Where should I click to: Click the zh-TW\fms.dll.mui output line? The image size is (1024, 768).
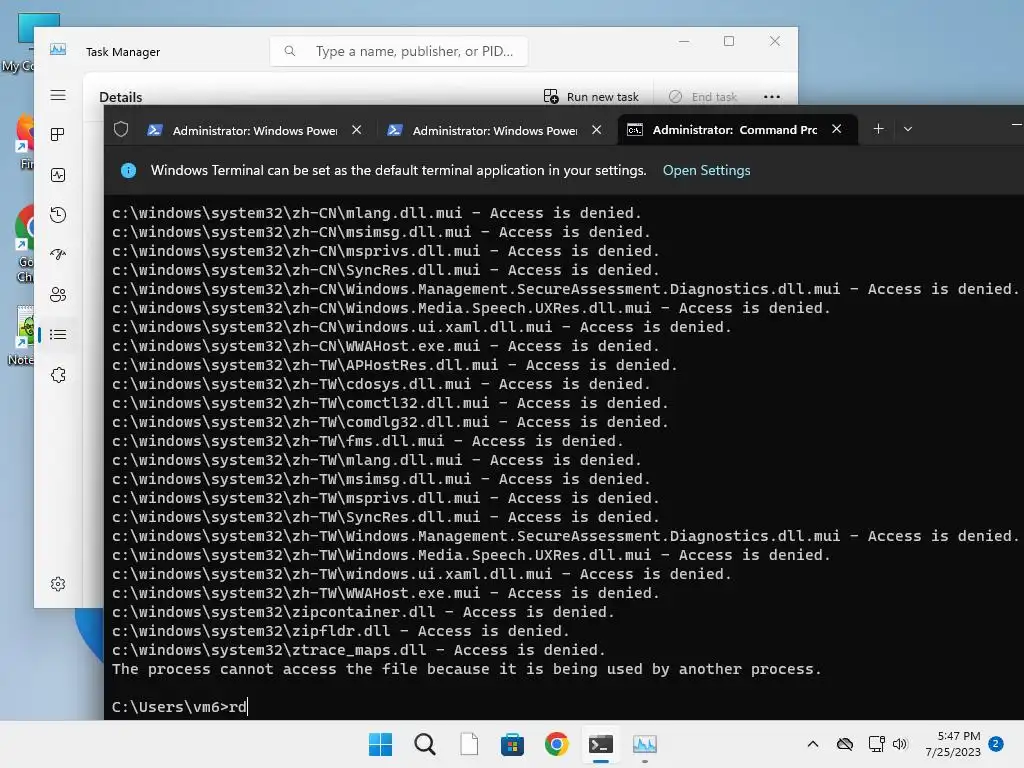click(x=368, y=441)
